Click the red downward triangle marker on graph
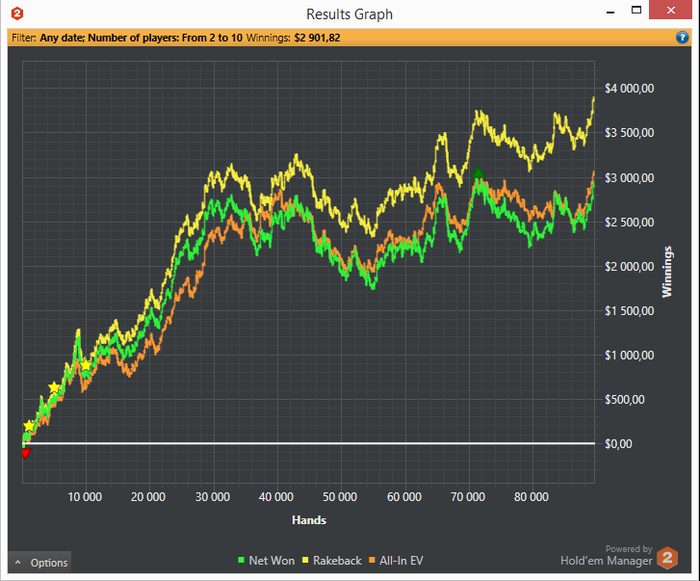This screenshot has width=700, height=581. click(25, 453)
